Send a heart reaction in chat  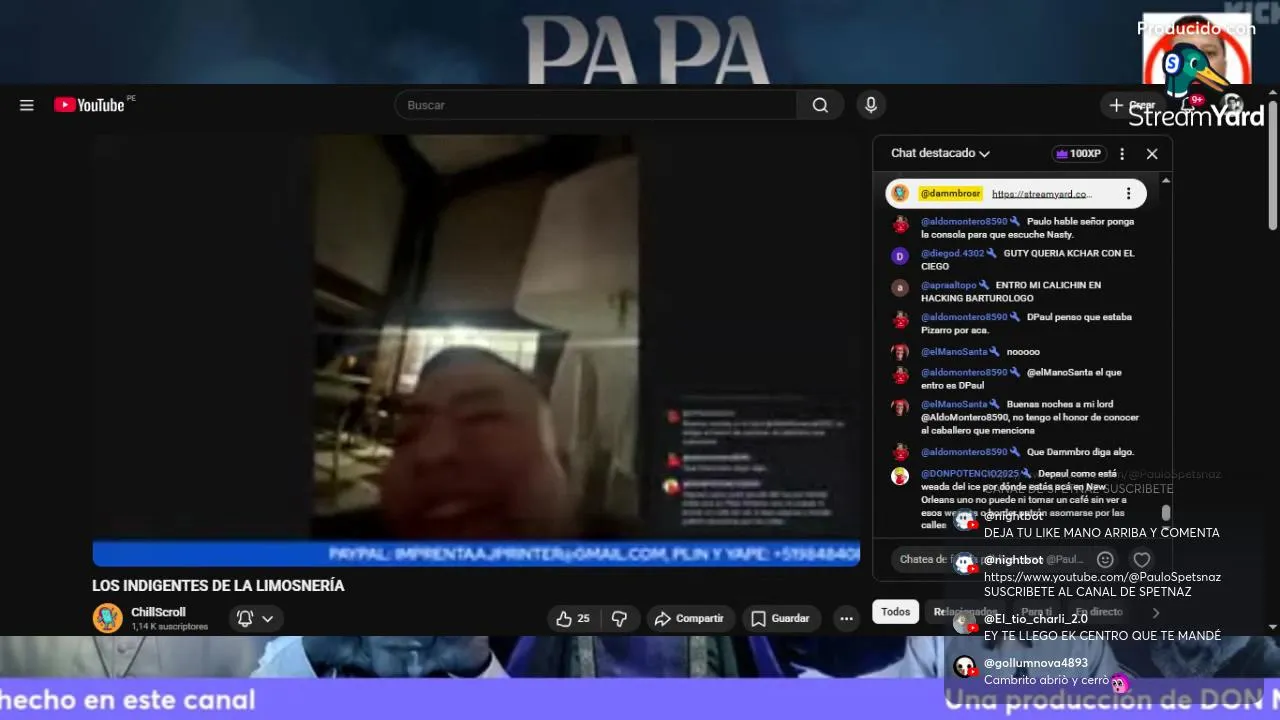pyautogui.click(x=1141, y=560)
